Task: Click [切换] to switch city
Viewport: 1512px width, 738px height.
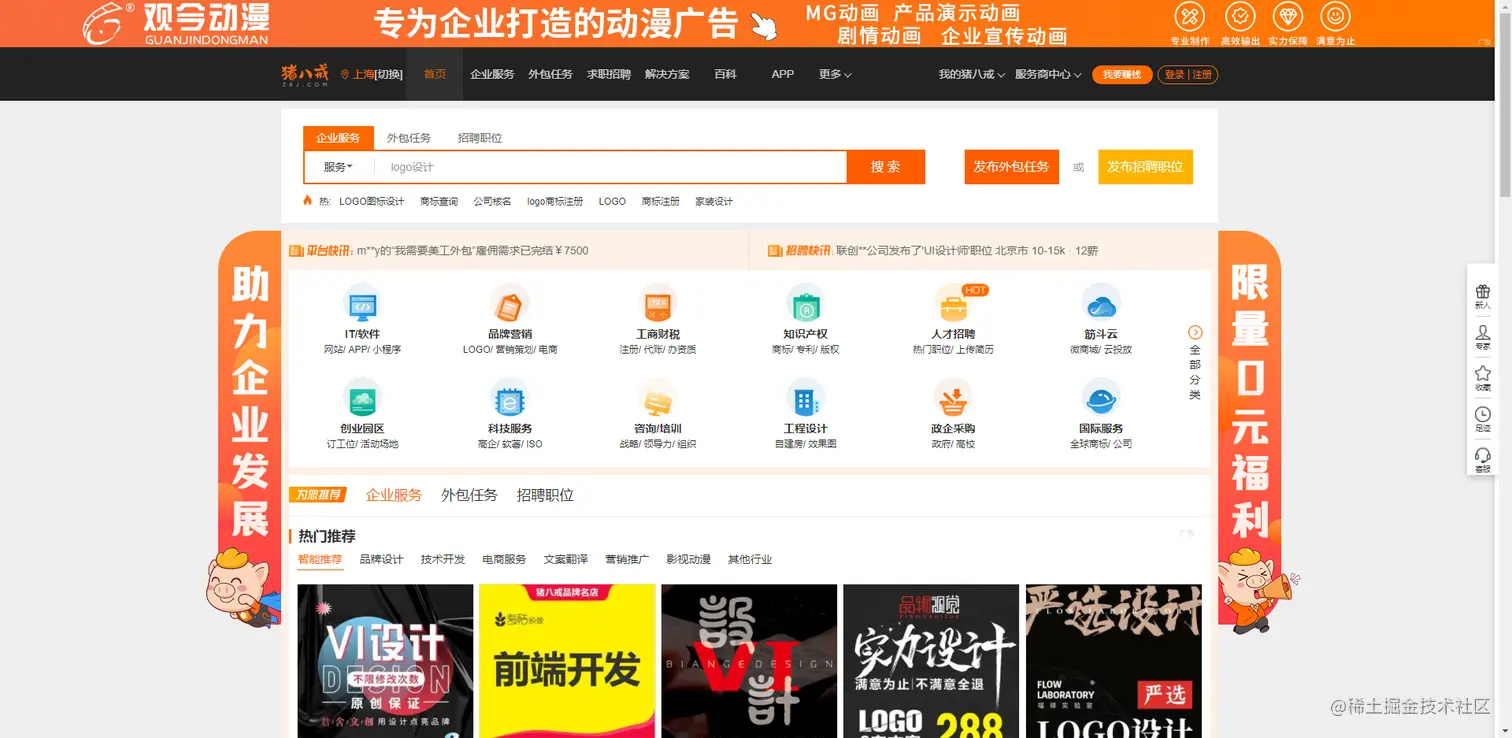Action: click(x=389, y=75)
